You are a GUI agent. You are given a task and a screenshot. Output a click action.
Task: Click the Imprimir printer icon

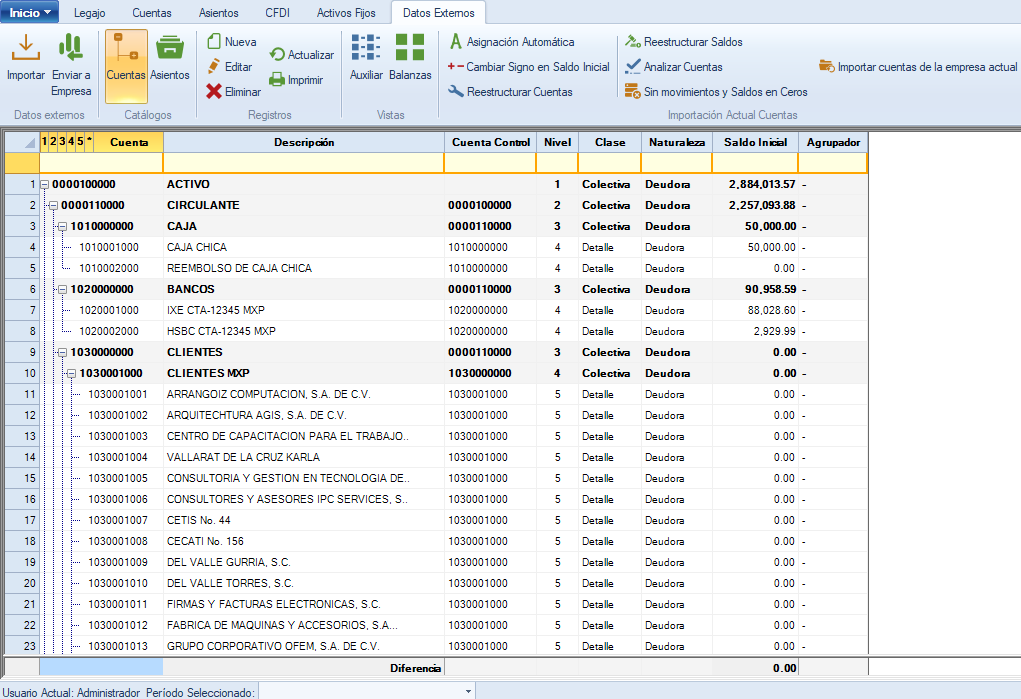pos(277,79)
